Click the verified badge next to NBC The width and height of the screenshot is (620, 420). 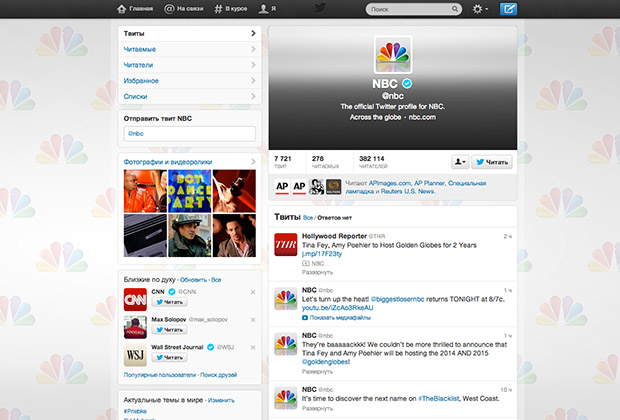(407, 83)
